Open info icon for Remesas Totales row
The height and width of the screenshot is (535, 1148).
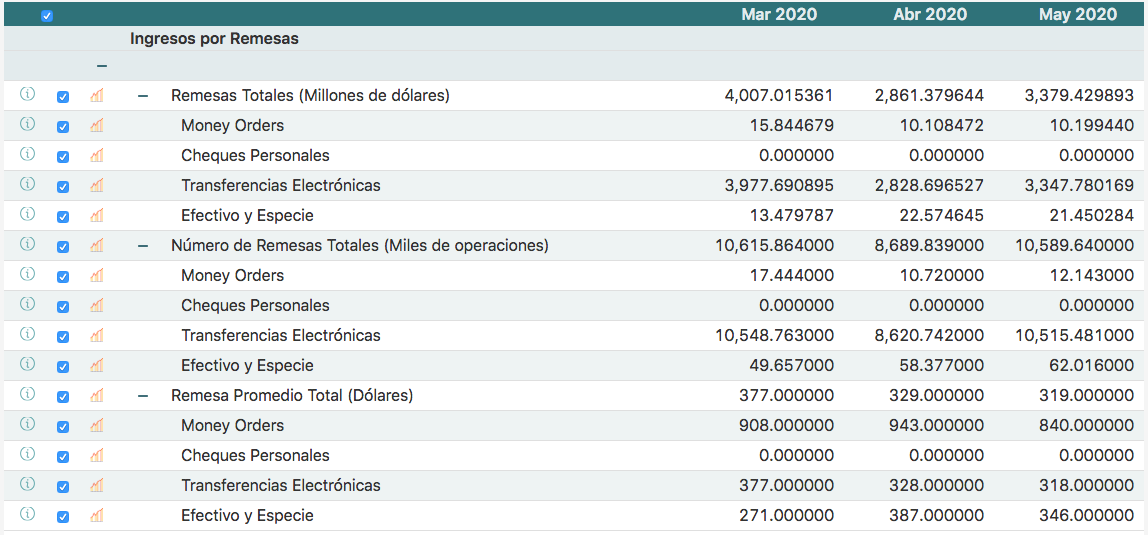pos(27,94)
